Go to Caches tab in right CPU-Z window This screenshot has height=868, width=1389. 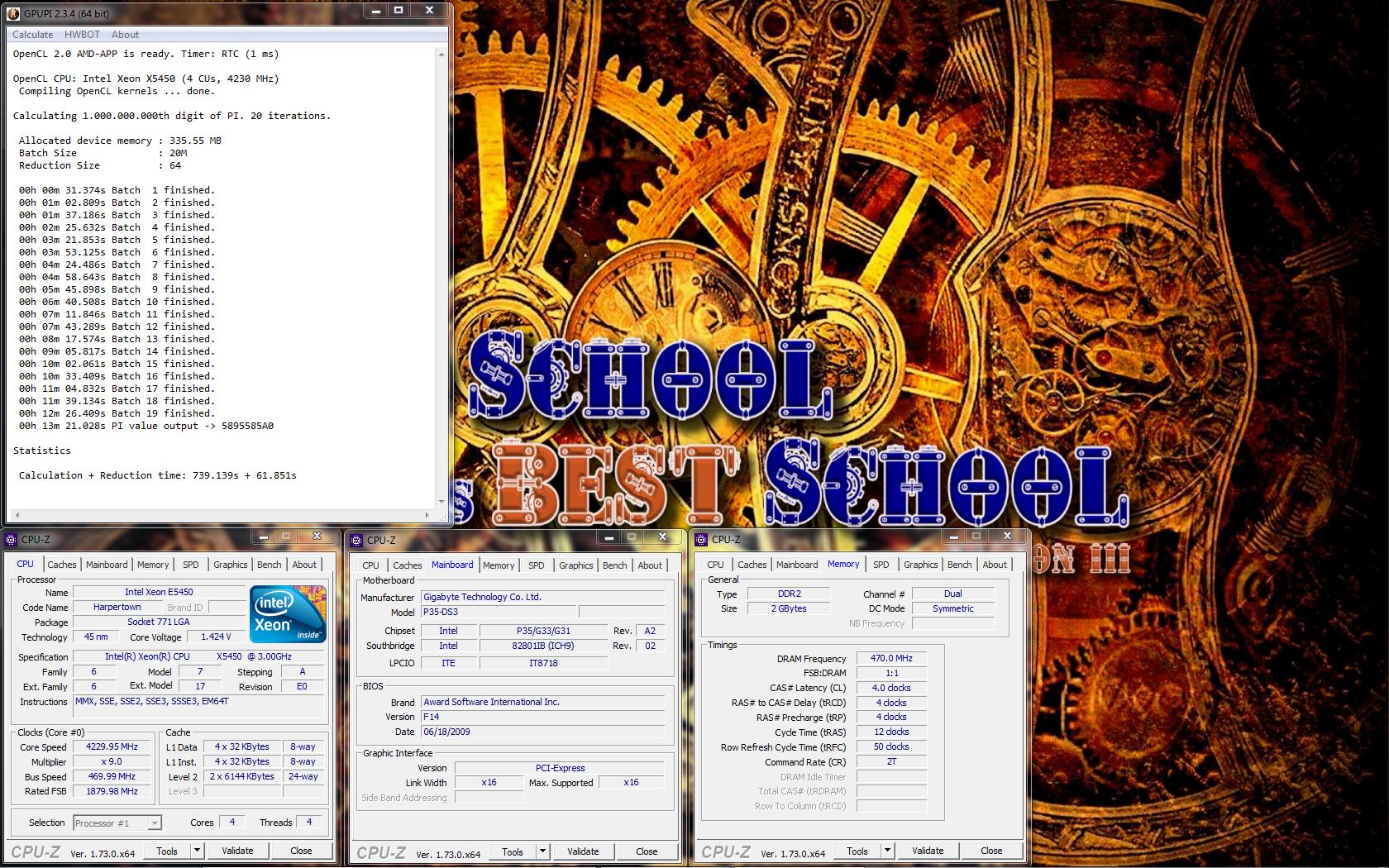click(x=752, y=565)
